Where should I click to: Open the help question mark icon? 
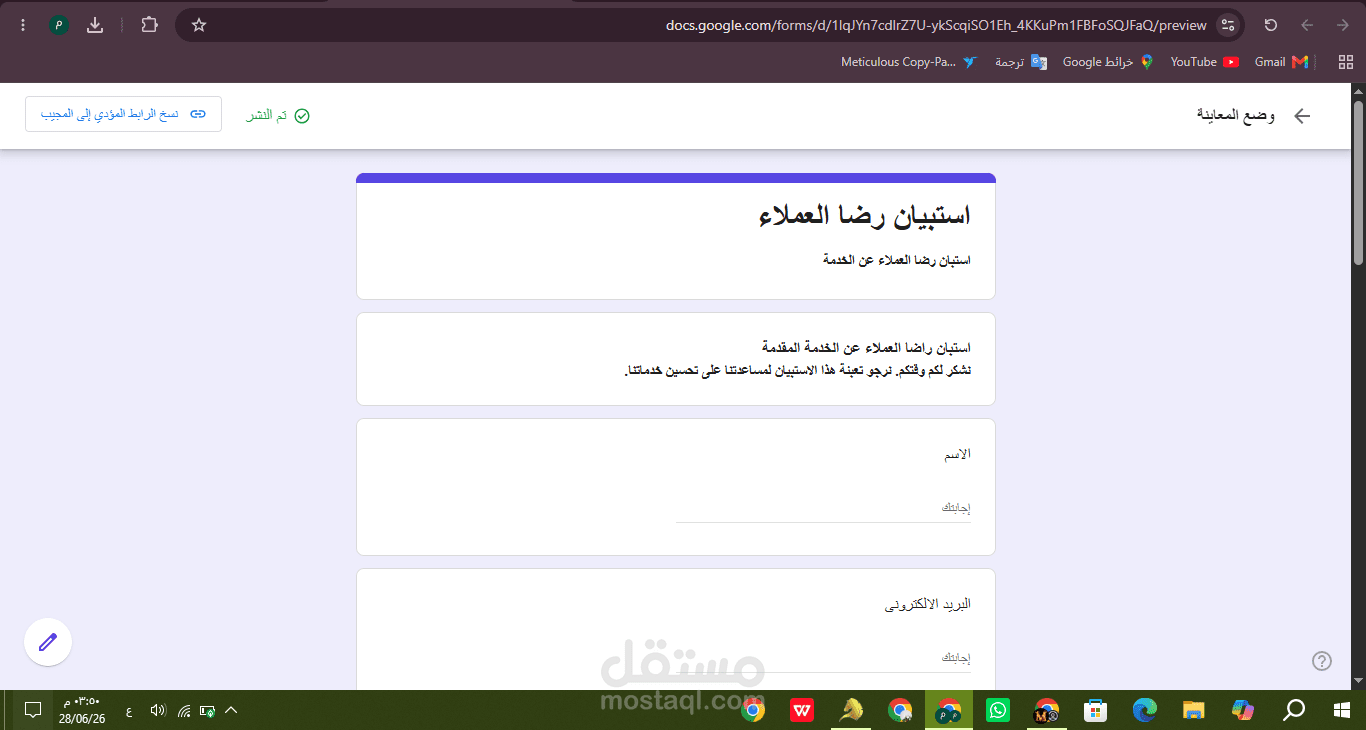click(x=1321, y=661)
